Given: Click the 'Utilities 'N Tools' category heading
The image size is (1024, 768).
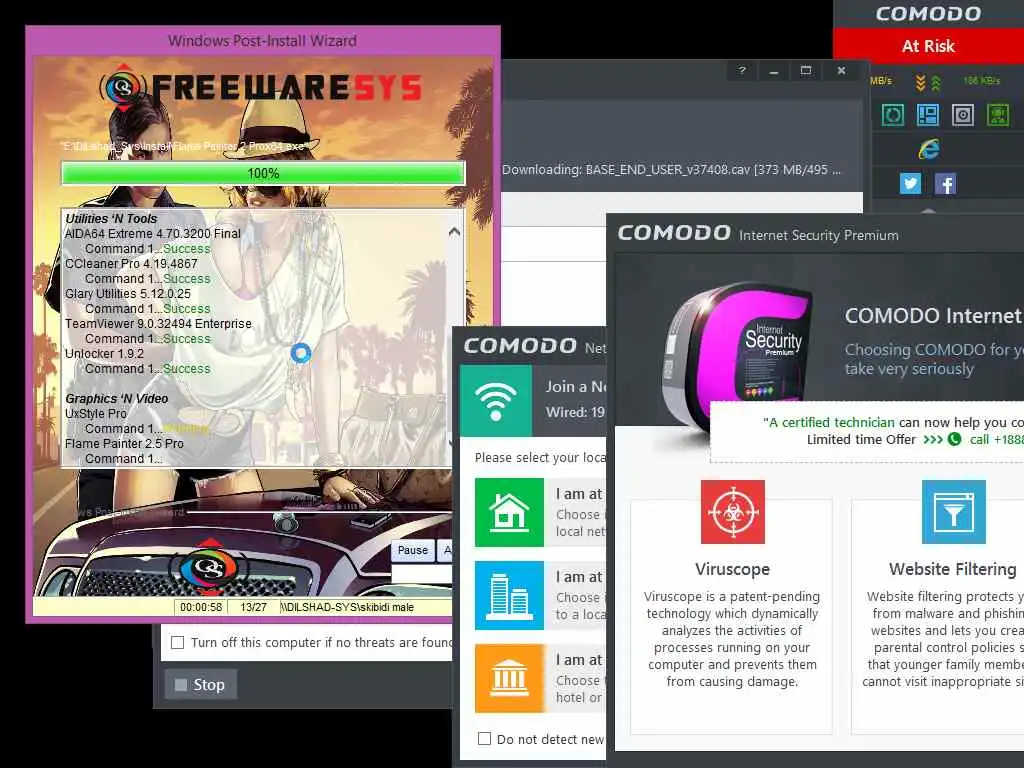Looking at the screenshot, I should coord(111,219).
